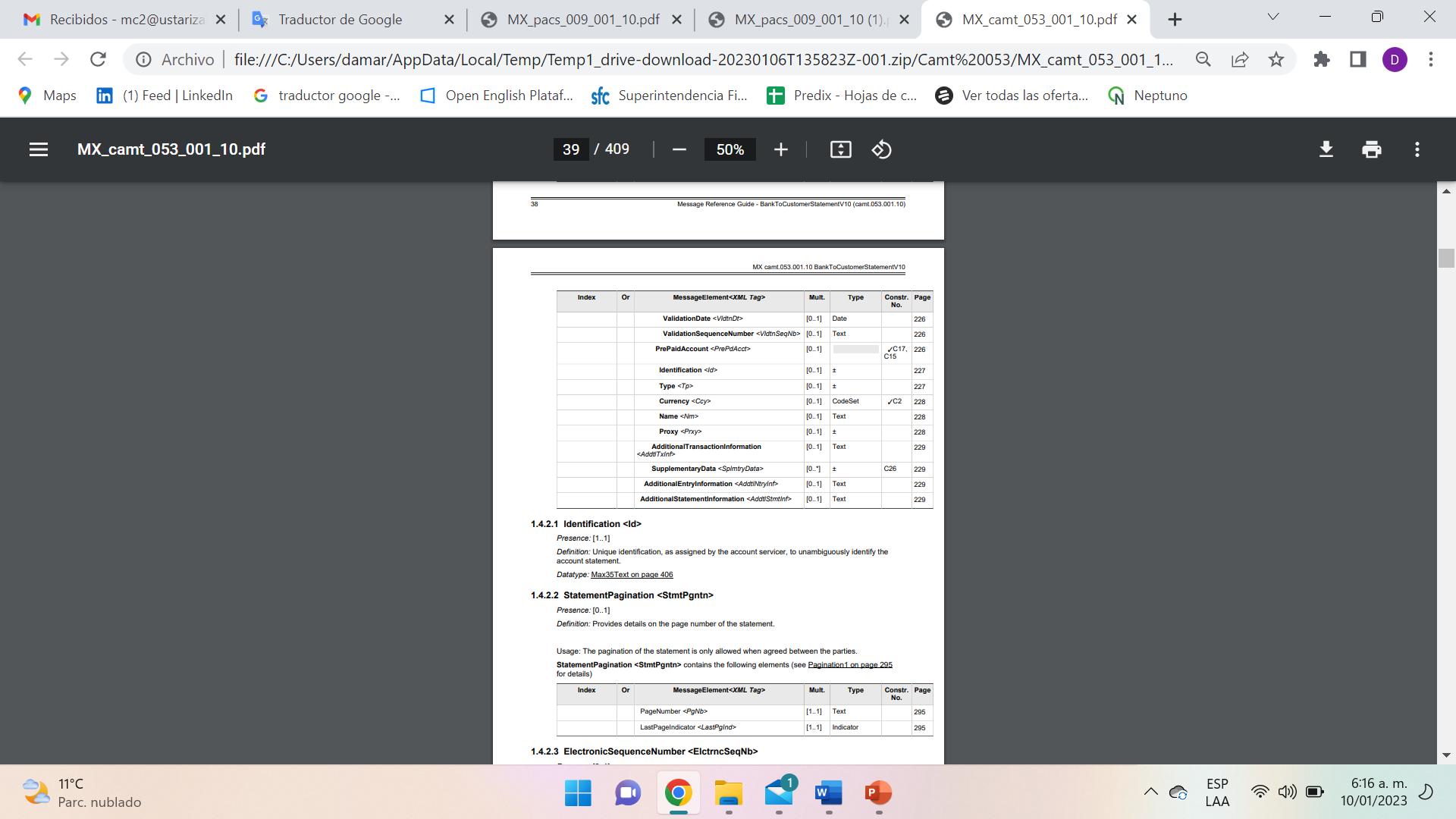The image size is (1456, 819).
Task: Click the zoom in plus button
Action: coord(780,149)
